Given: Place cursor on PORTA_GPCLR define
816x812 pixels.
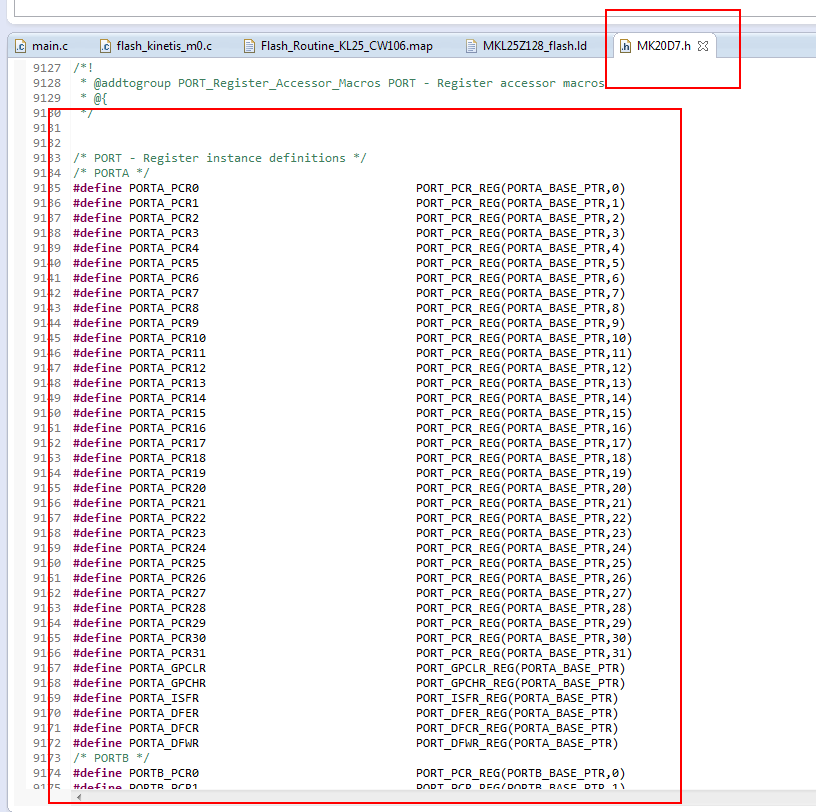Looking at the screenshot, I should point(168,668).
